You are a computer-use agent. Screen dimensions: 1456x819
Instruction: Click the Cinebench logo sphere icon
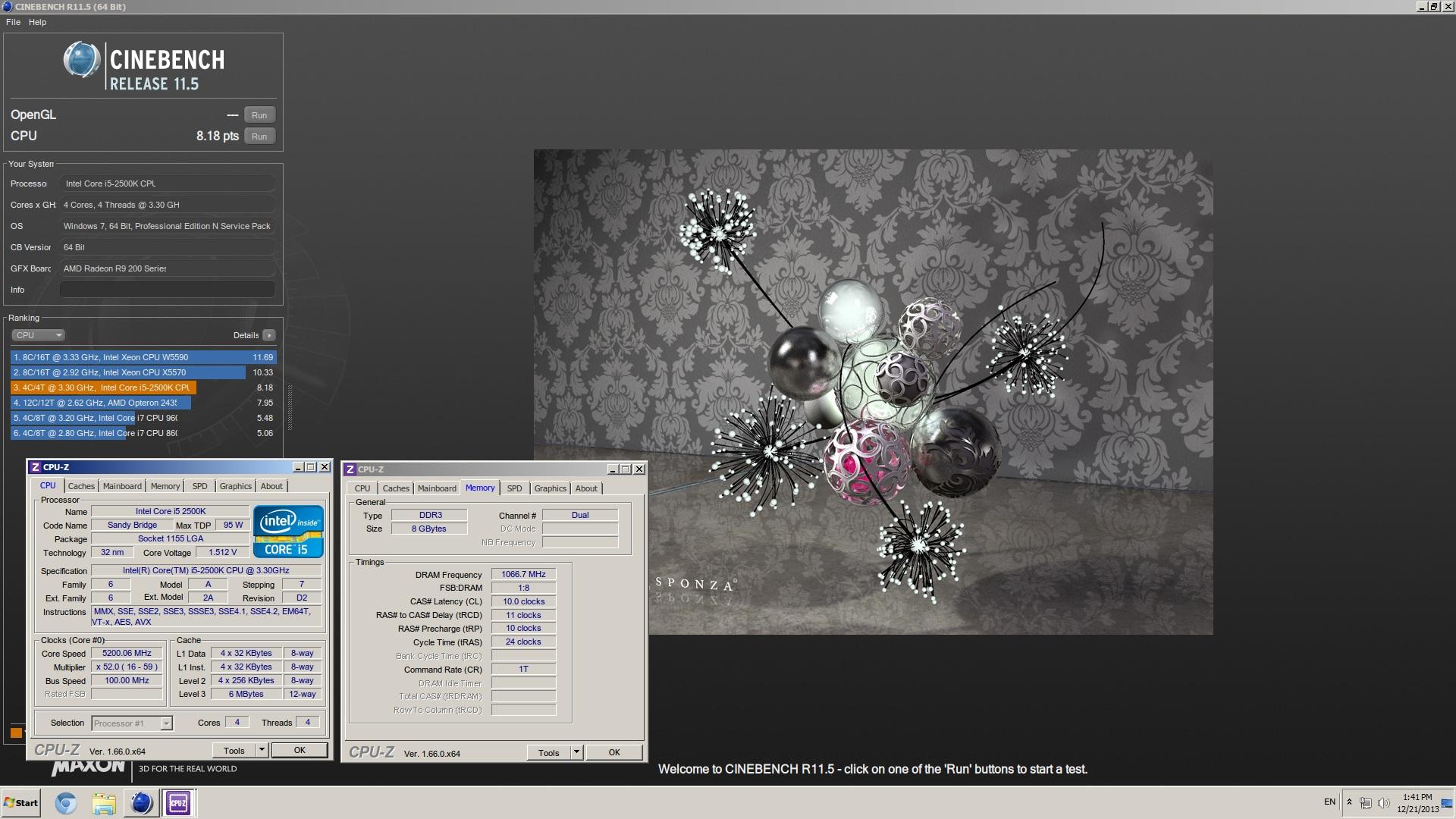pyautogui.click(x=81, y=60)
